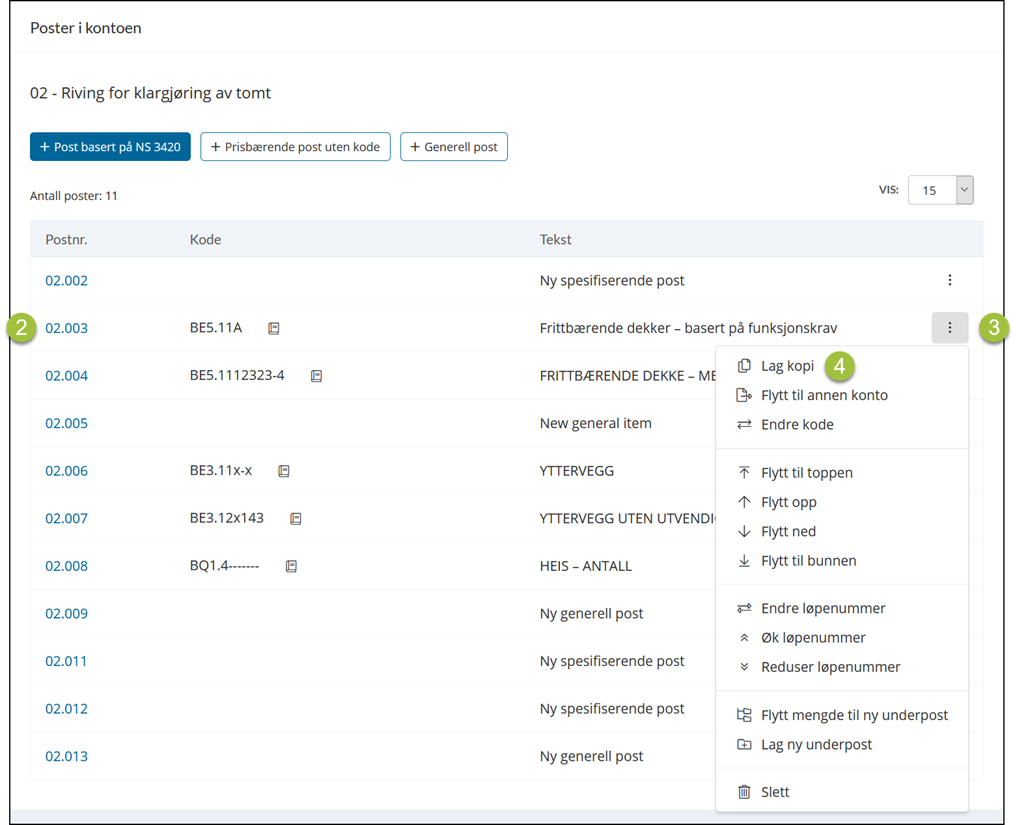Viewport: 1016px width, 825px height.
Task: Open post 02.008 link
Action: pyautogui.click(x=66, y=566)
